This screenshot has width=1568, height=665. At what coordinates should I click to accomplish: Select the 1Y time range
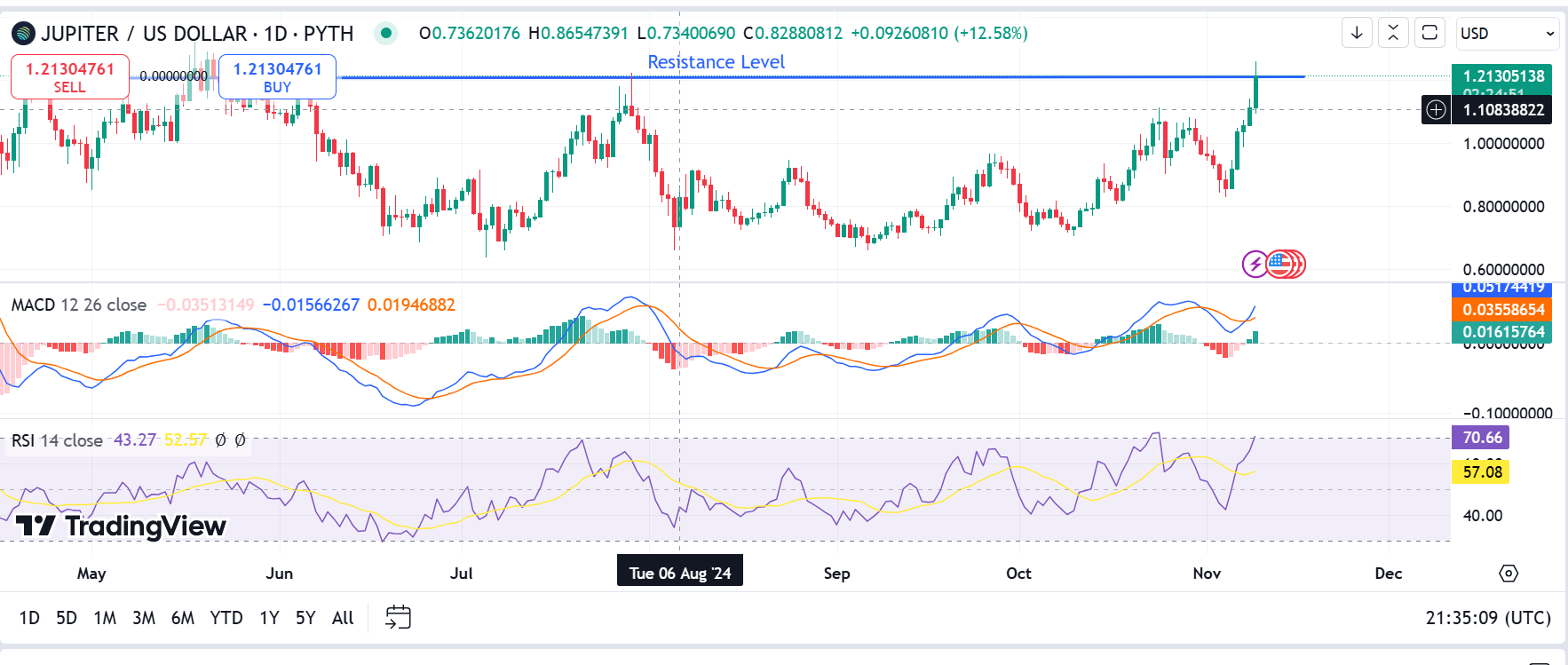269,618
